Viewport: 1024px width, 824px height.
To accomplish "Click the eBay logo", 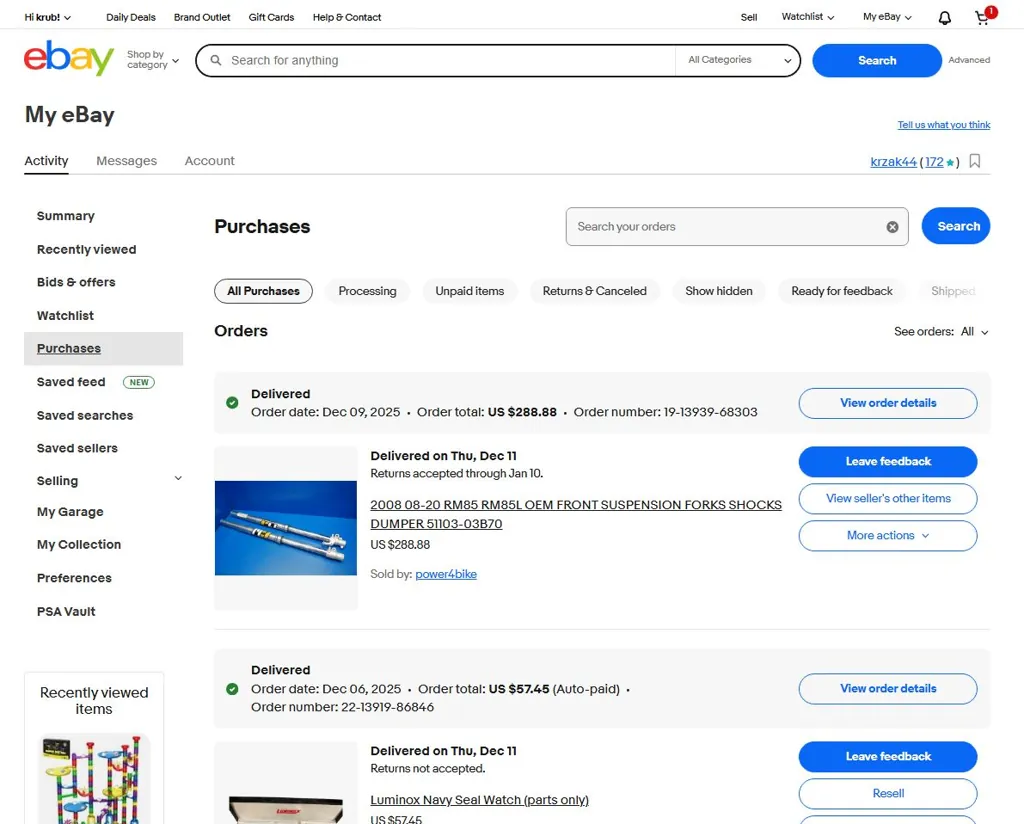I will pos(69,59).
